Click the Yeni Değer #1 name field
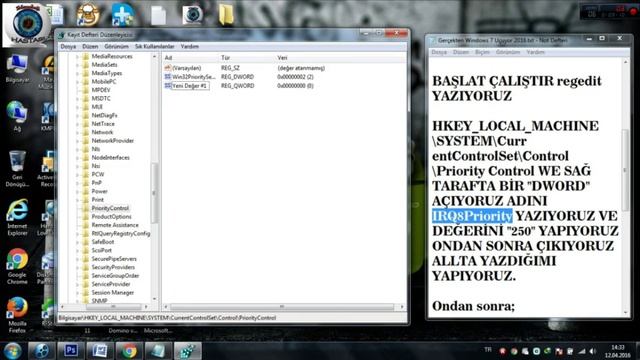The width and height of the screenshot is (640, 360). tap(190, 86)
